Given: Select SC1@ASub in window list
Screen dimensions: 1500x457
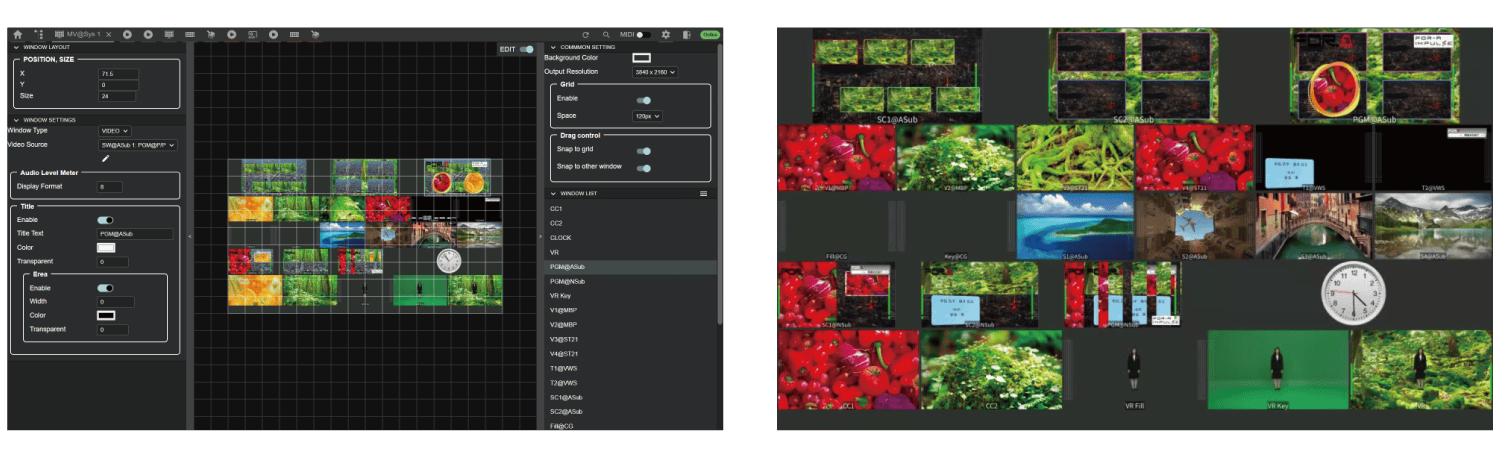Looking at the screenshot, I should 631,398.
